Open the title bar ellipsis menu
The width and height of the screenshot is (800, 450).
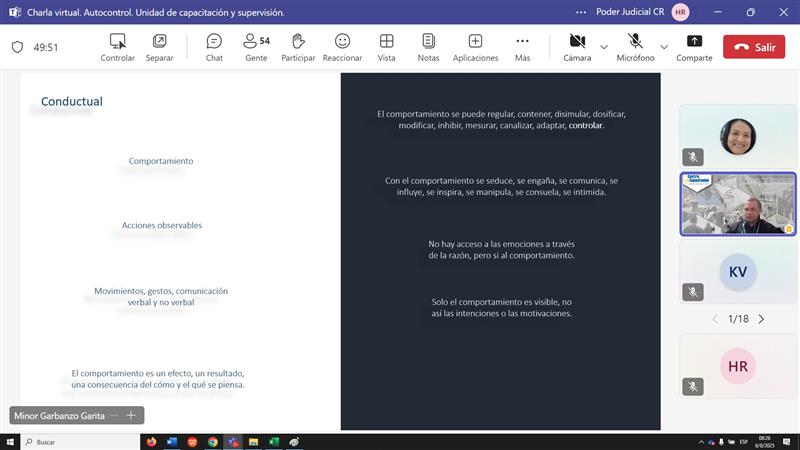click(581, 12)
